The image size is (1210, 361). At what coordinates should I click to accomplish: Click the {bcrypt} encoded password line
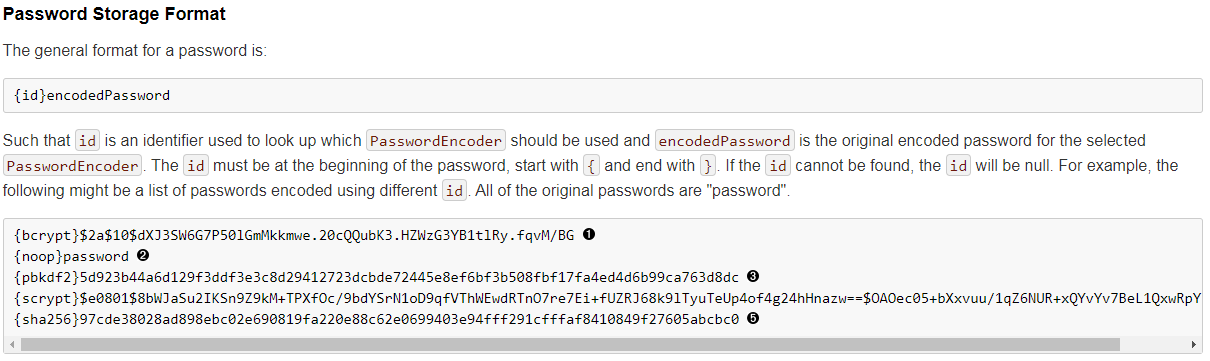click(295, 235)
